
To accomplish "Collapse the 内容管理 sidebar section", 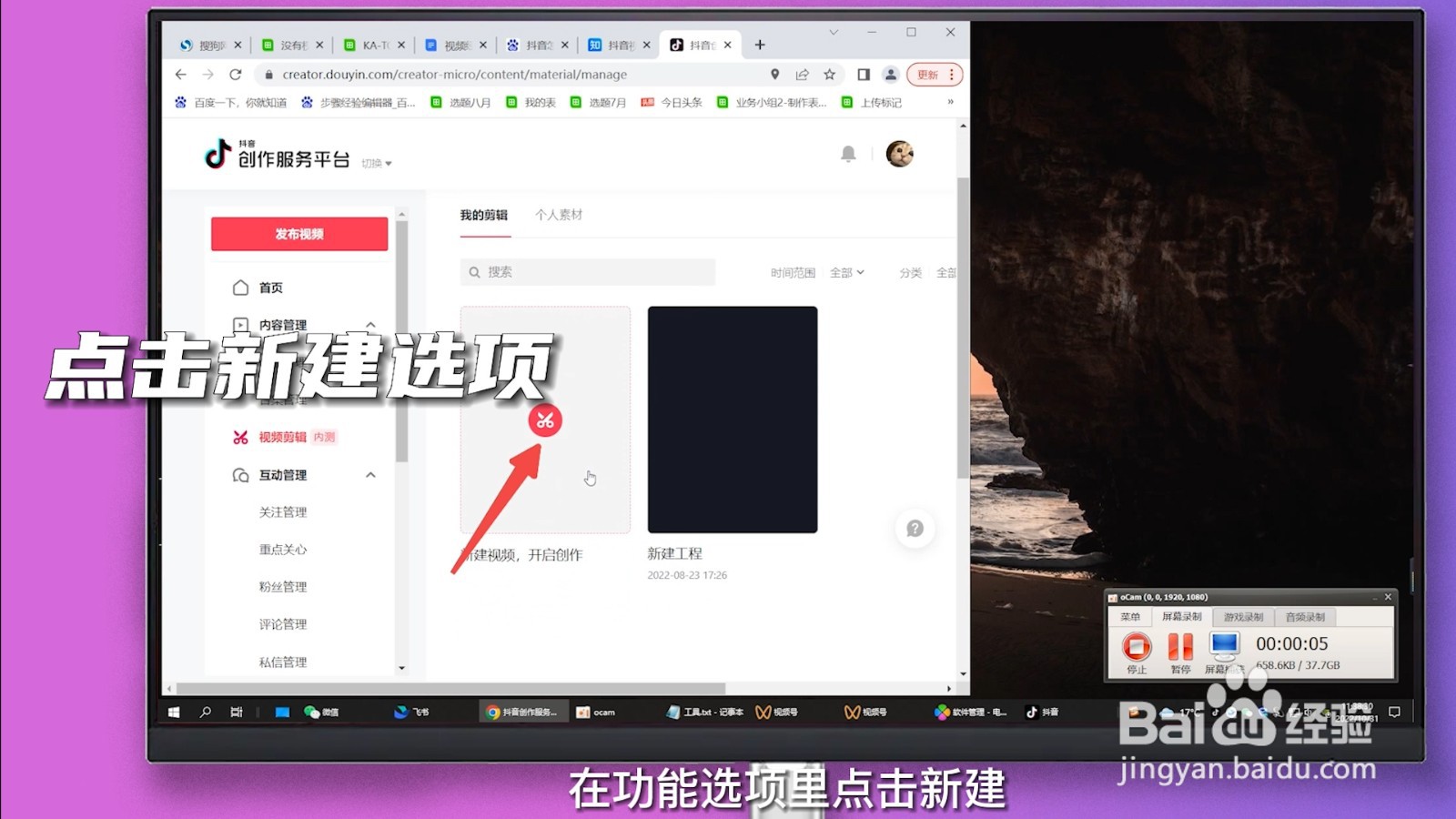I will 370,325.
